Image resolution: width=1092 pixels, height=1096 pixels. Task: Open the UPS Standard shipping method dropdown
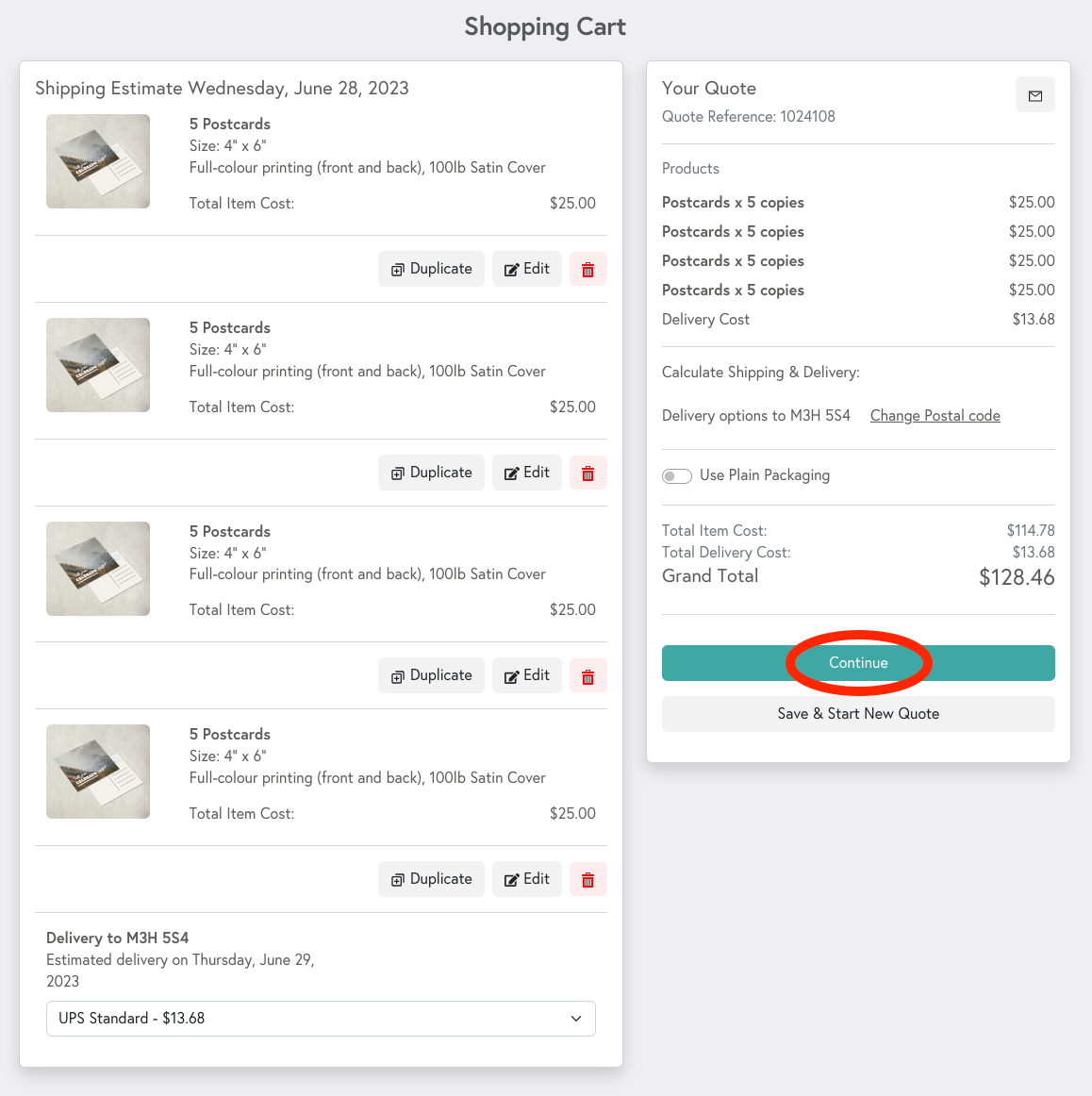pyautogui.click(x=321, y=1019)
